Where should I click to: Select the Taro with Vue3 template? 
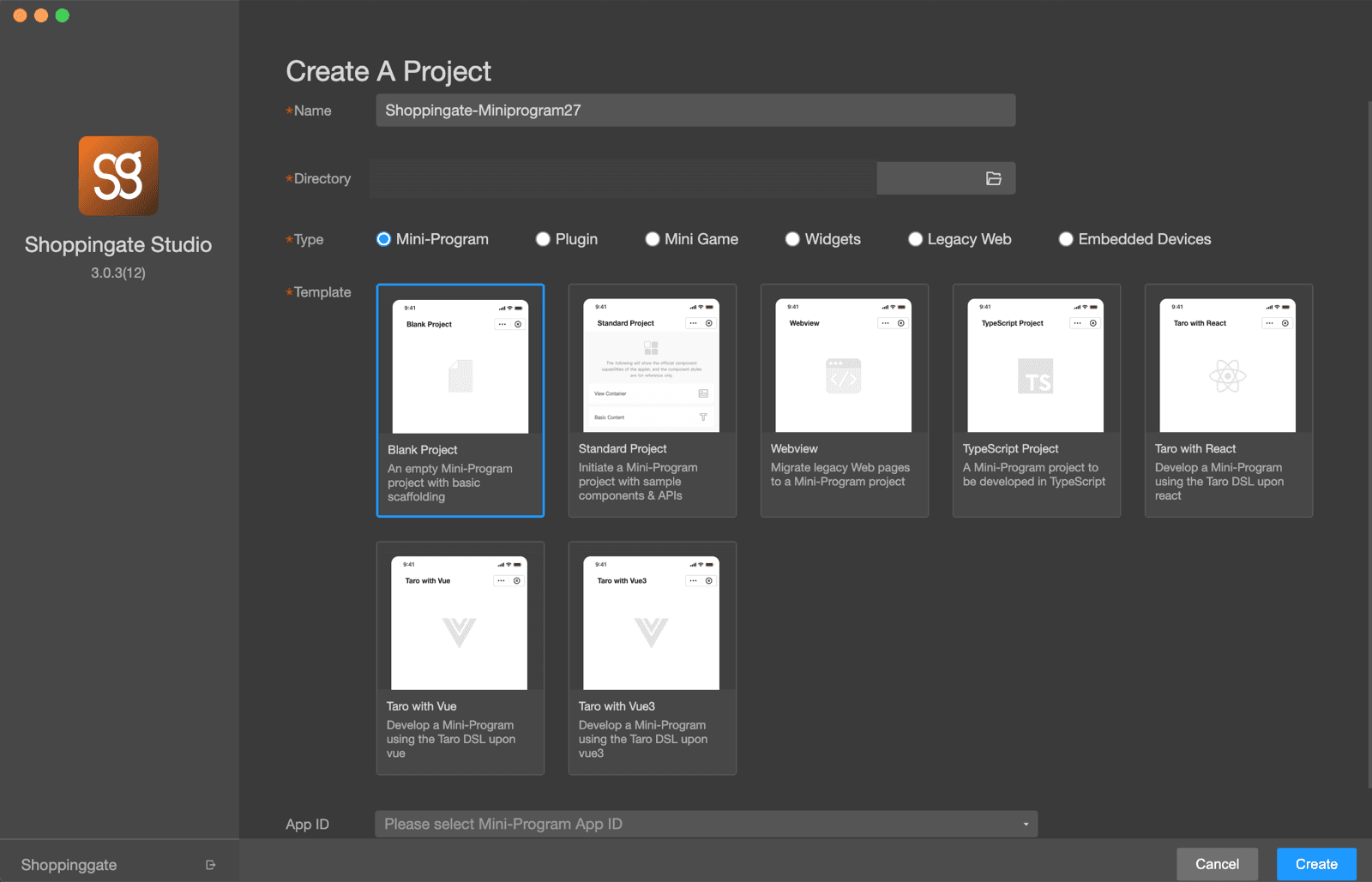653,658
